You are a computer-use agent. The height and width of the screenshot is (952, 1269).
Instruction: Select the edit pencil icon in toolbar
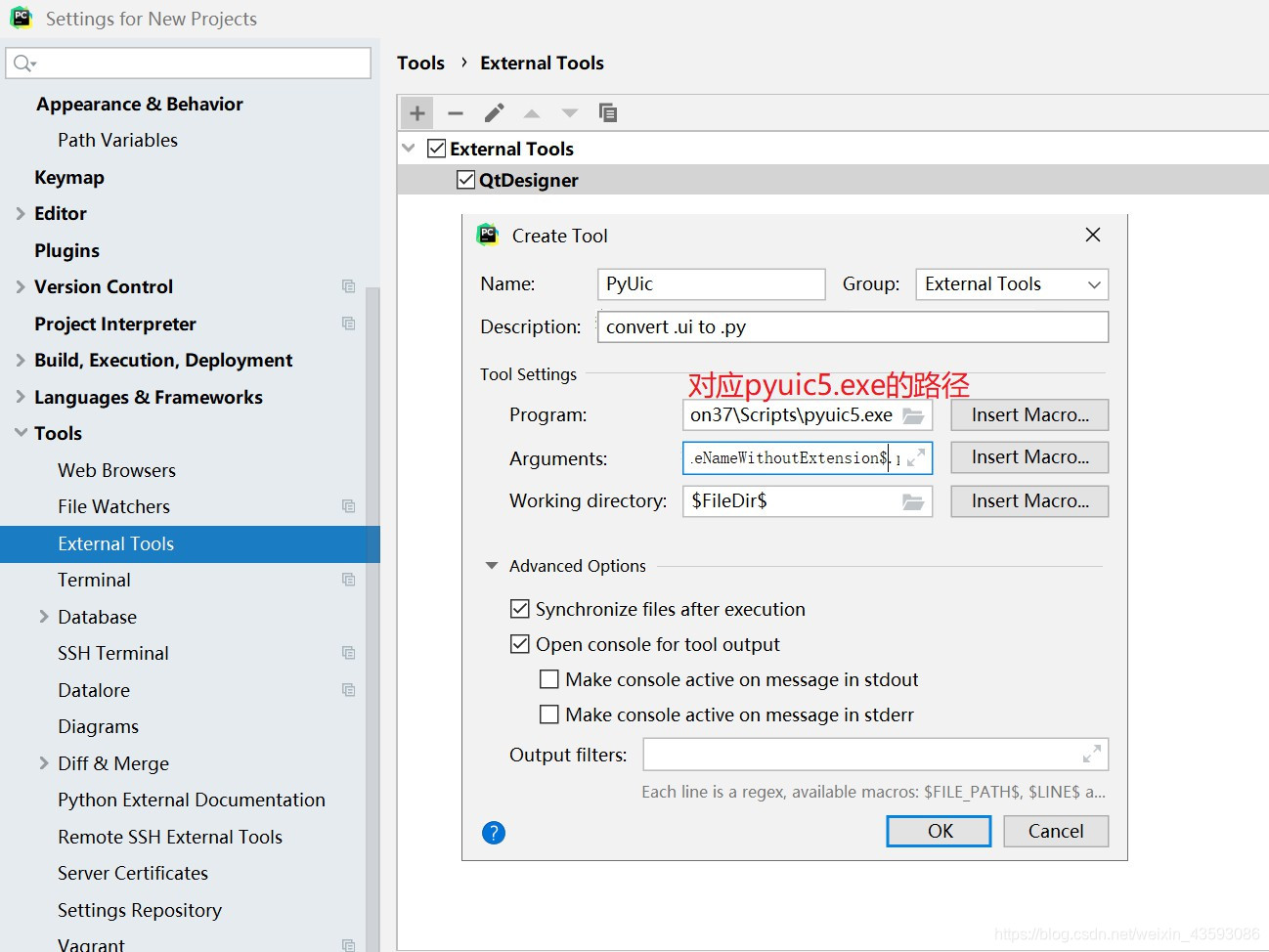coord(493,111)
